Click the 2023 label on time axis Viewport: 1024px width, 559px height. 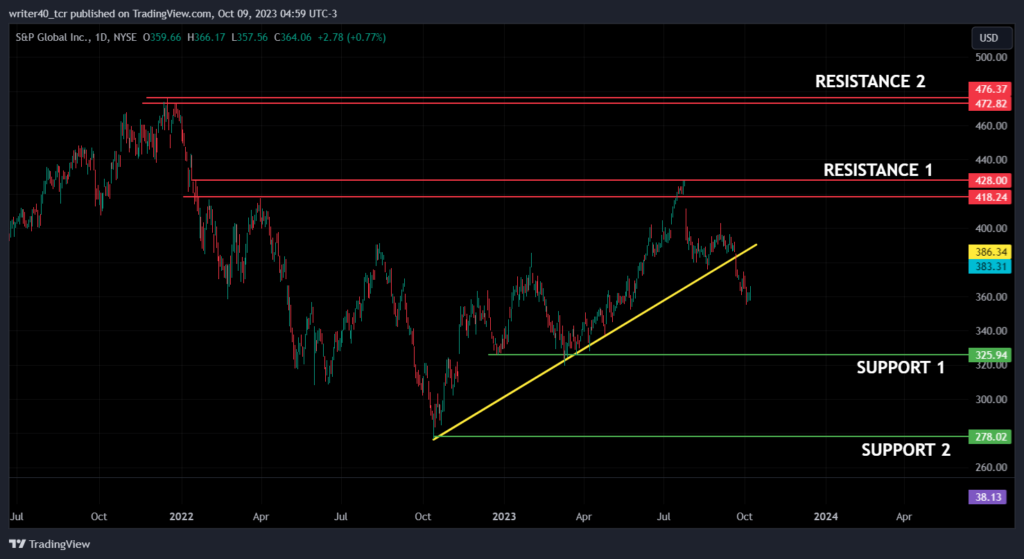(504, 517)
